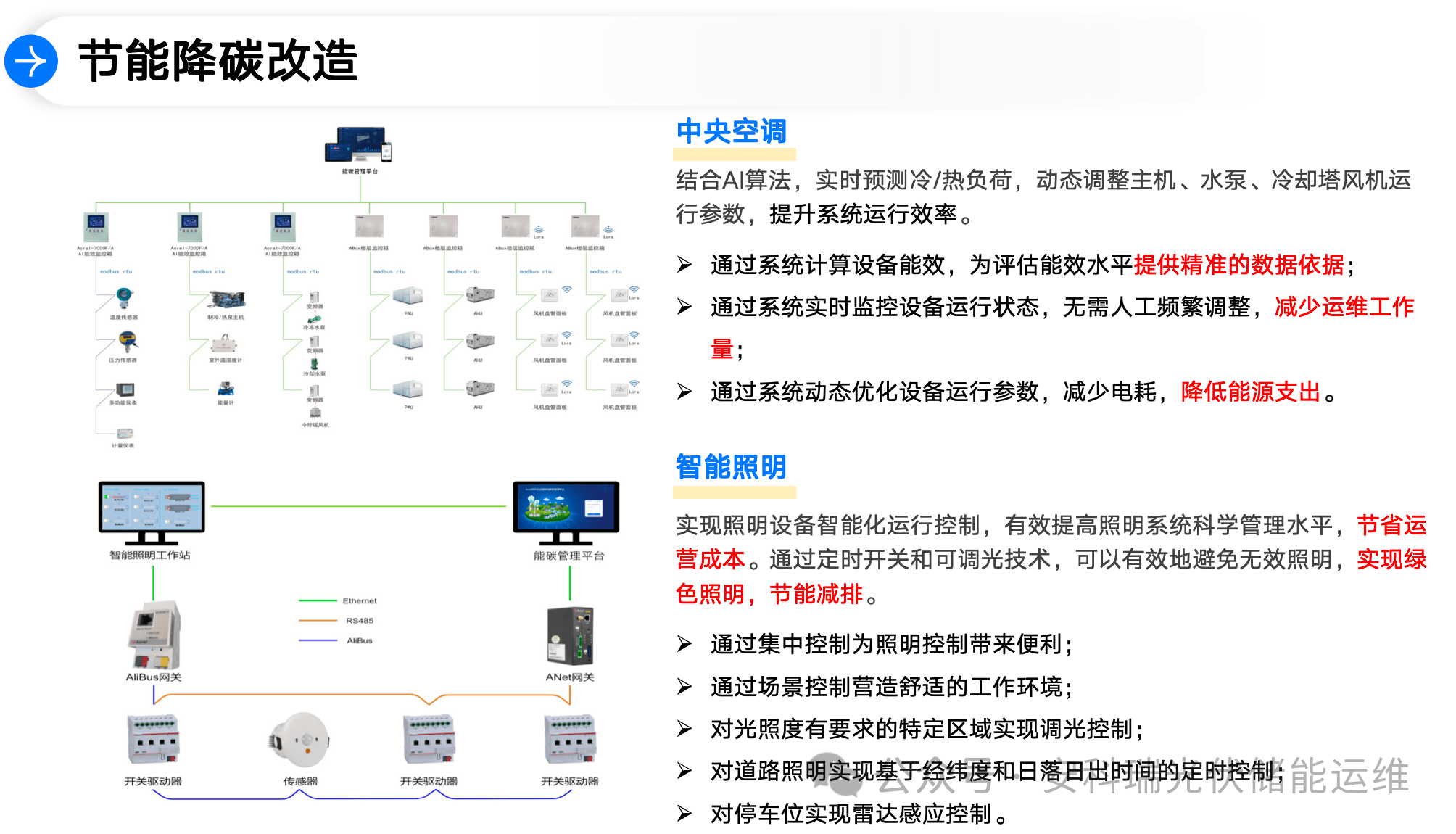
Task: Click the arrow bullet before 对停车位实现雷达感应控制
Action: 684,814
